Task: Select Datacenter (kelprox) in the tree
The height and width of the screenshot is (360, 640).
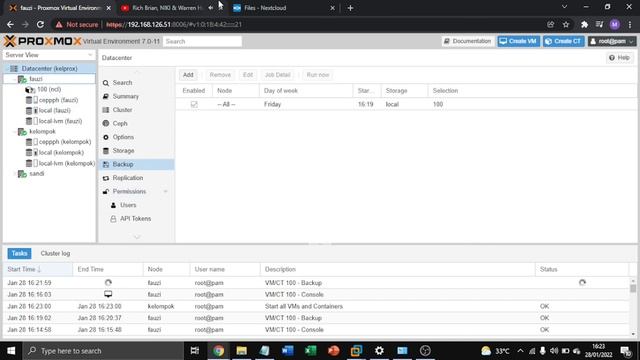Action: point(49,69)
